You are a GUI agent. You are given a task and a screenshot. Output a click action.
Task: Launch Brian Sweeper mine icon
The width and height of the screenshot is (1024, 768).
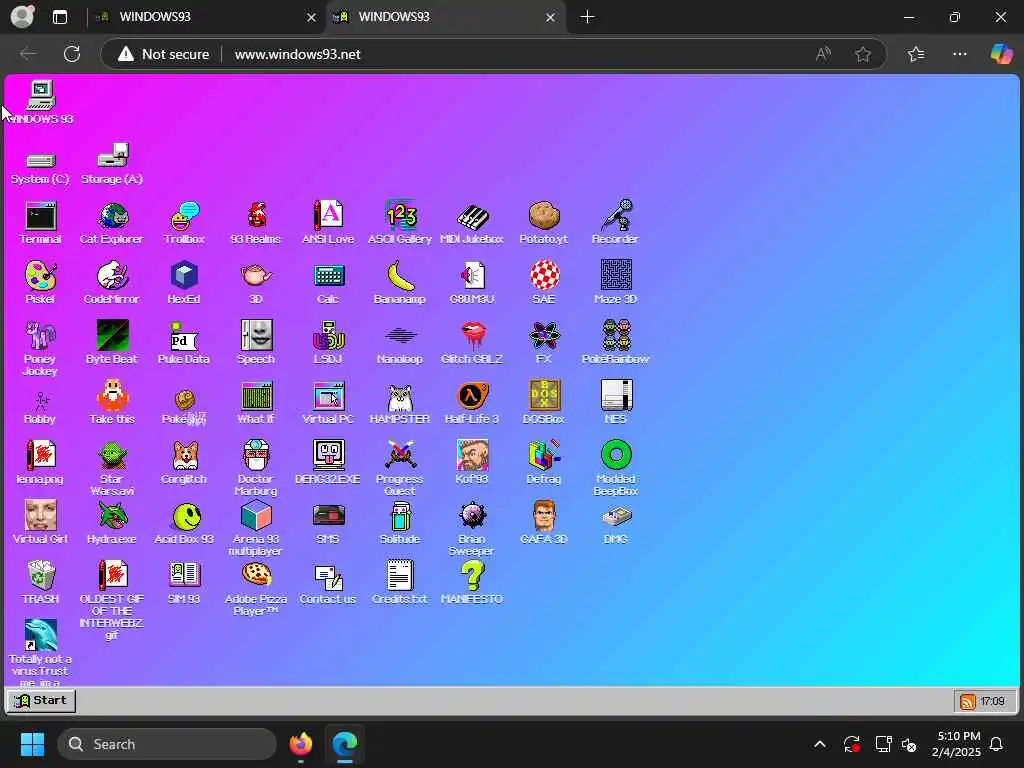[x=472, y=528]
